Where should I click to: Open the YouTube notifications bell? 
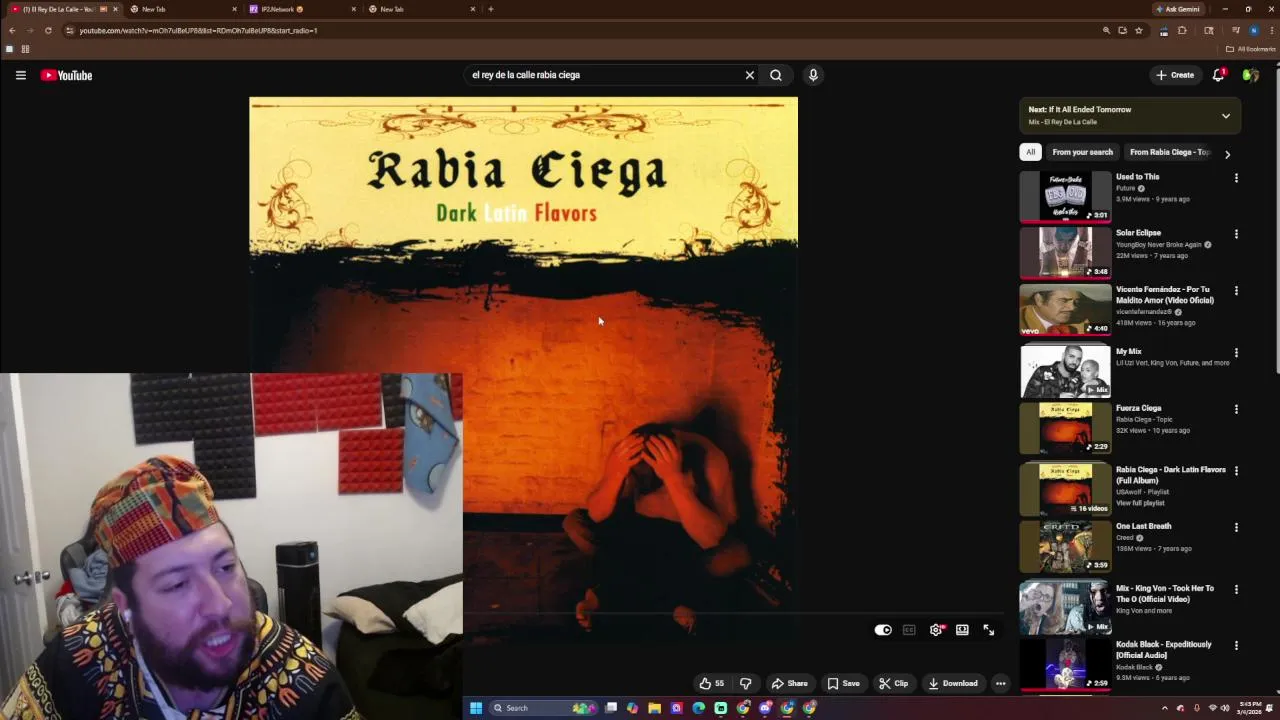(x=1218, y=75)
